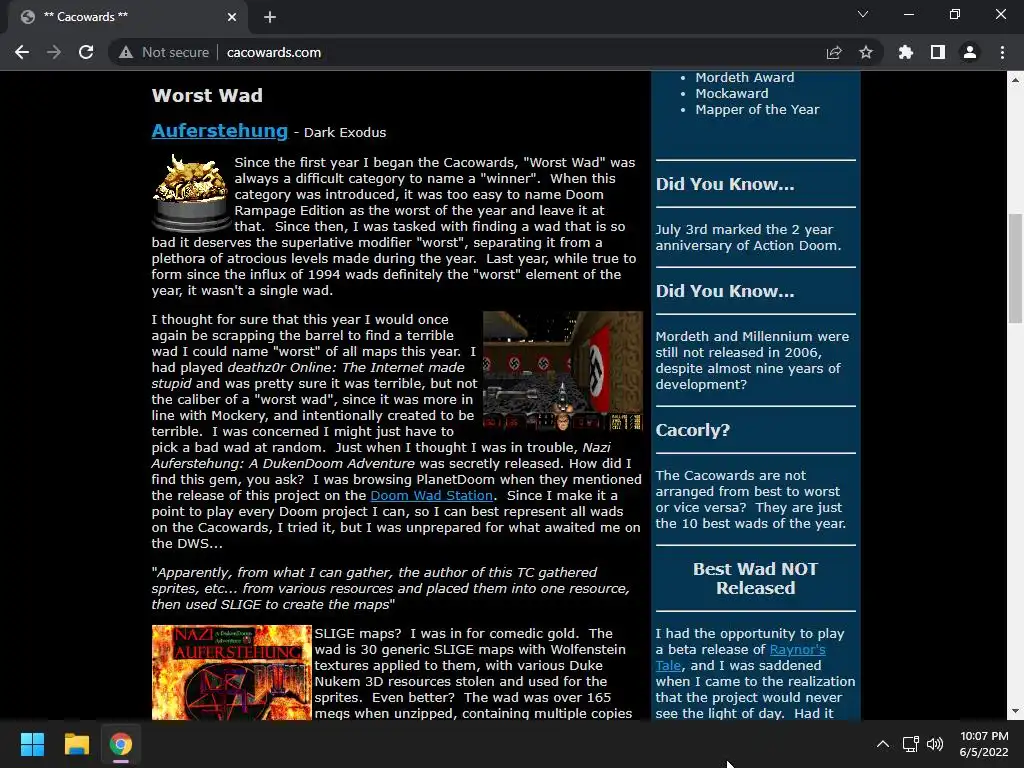Open the network status tray icon
Screen dimensions: 1024x768
[910, 744]
